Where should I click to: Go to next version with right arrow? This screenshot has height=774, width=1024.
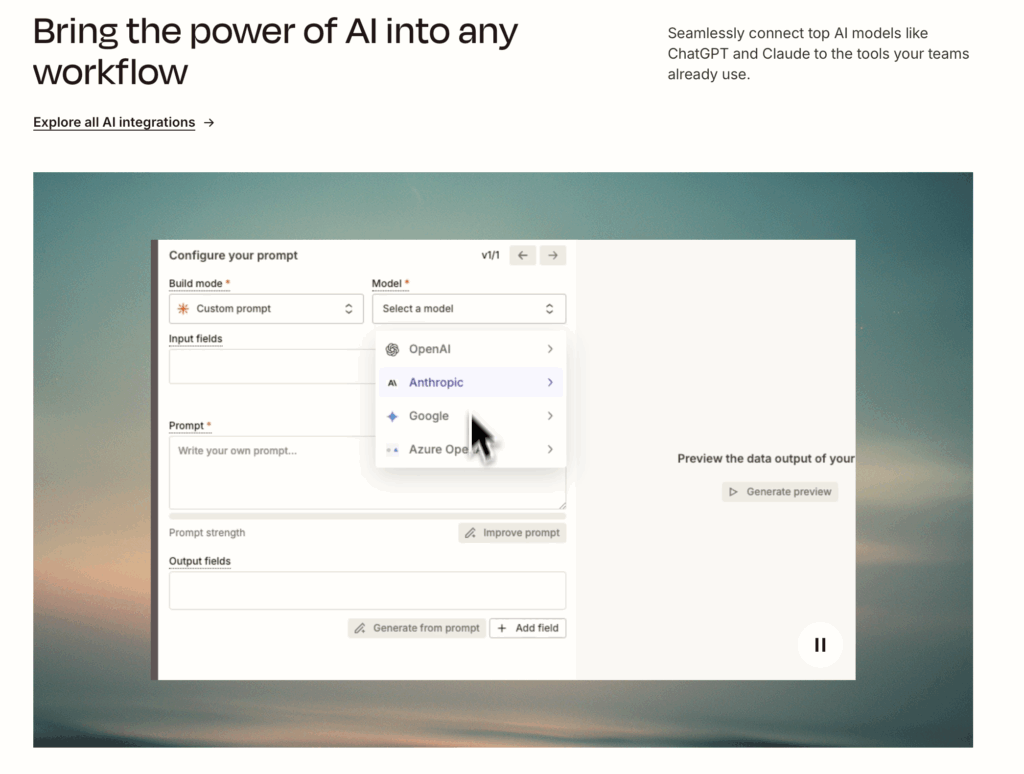553,256
